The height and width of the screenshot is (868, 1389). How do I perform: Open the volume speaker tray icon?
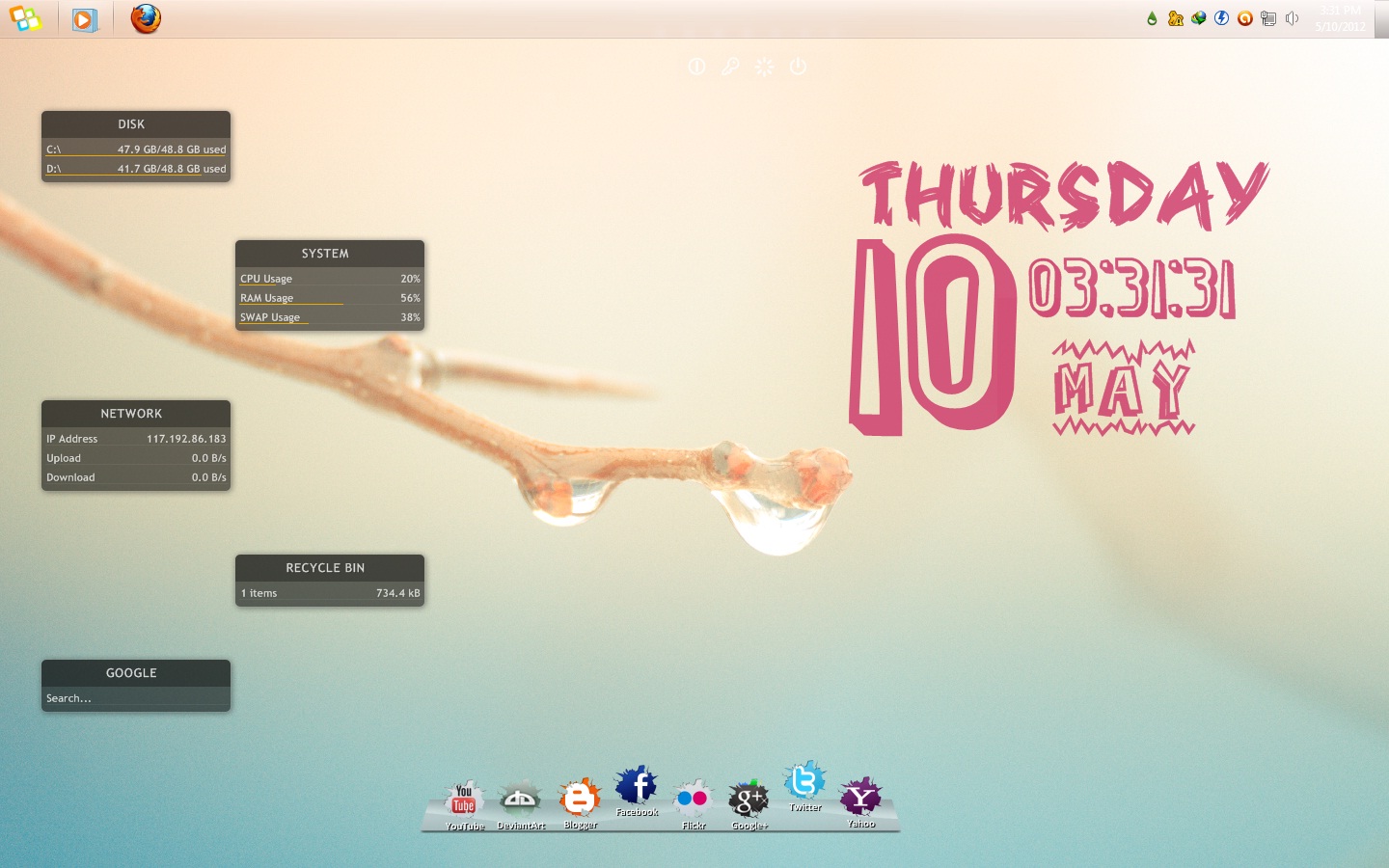(1292, 18)
